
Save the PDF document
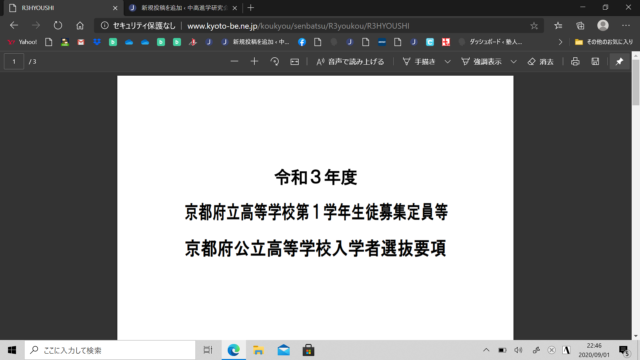tap(595, 62)
